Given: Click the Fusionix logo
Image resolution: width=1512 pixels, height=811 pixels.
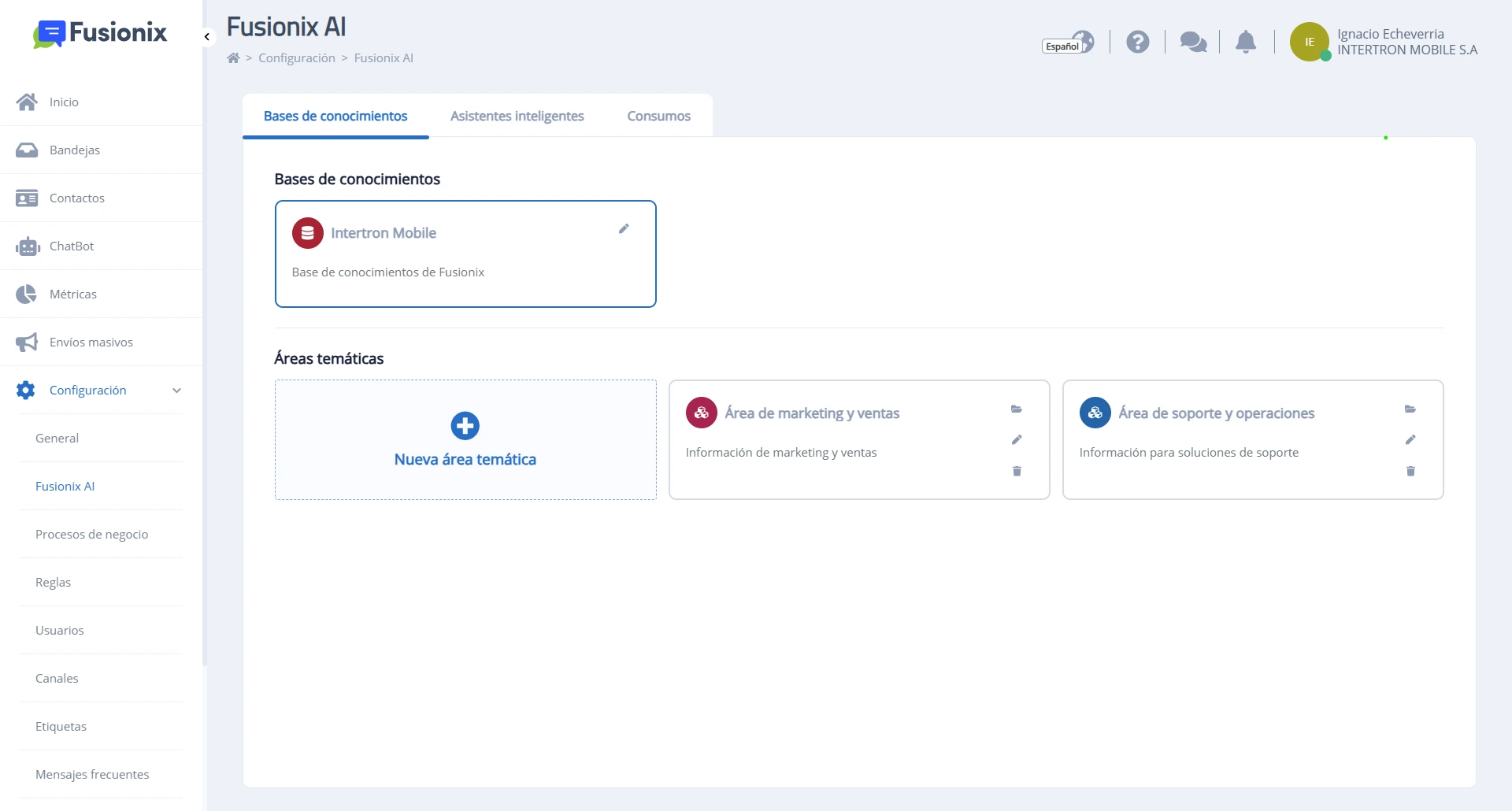Looking at the screenshot, I should [100, 33].
